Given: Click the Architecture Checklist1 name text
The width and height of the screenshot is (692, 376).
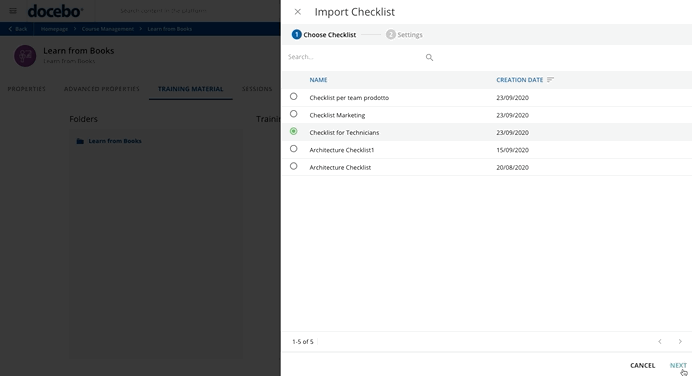Looking at the screenshot, I should click(x=342, y=150).
